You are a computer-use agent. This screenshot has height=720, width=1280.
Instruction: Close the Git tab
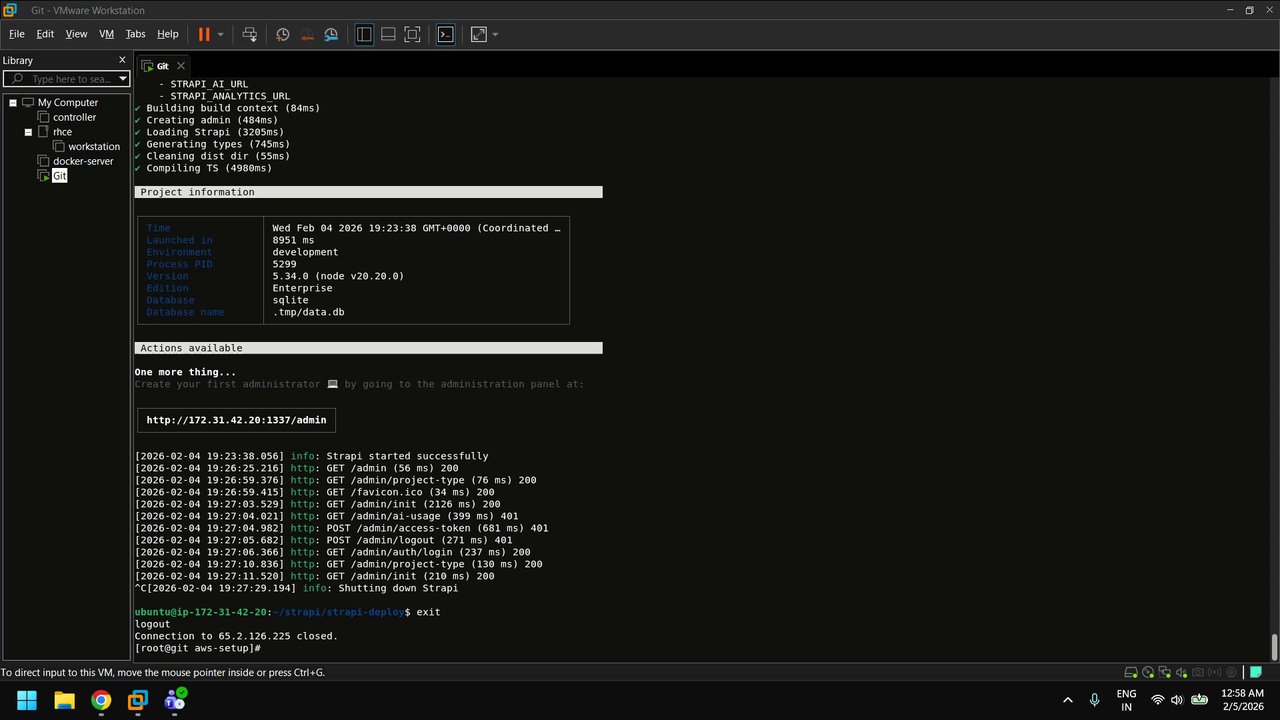coord(181,66)
